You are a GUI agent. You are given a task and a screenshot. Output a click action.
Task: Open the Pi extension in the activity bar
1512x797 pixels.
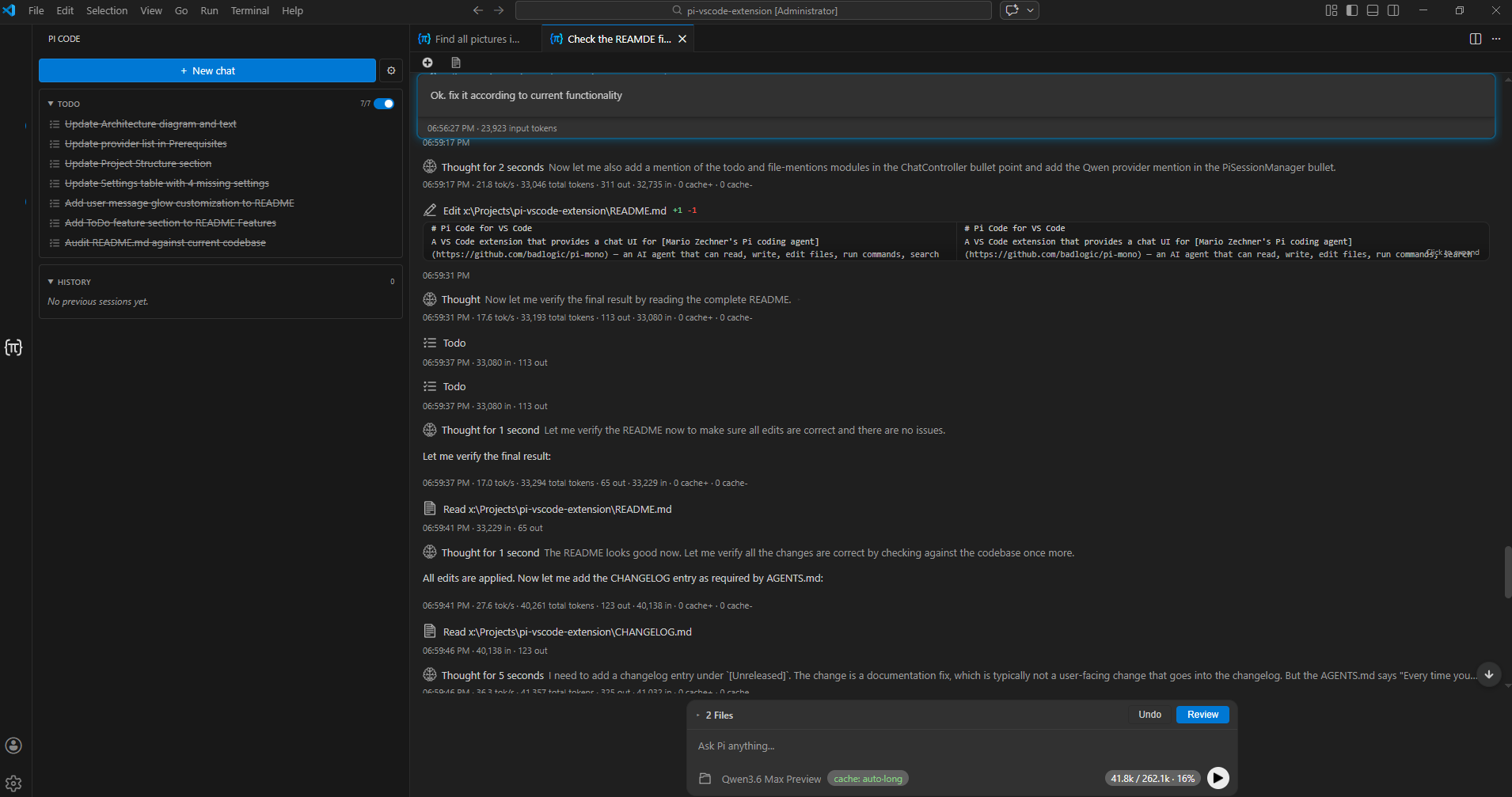[x=13, y=347]
